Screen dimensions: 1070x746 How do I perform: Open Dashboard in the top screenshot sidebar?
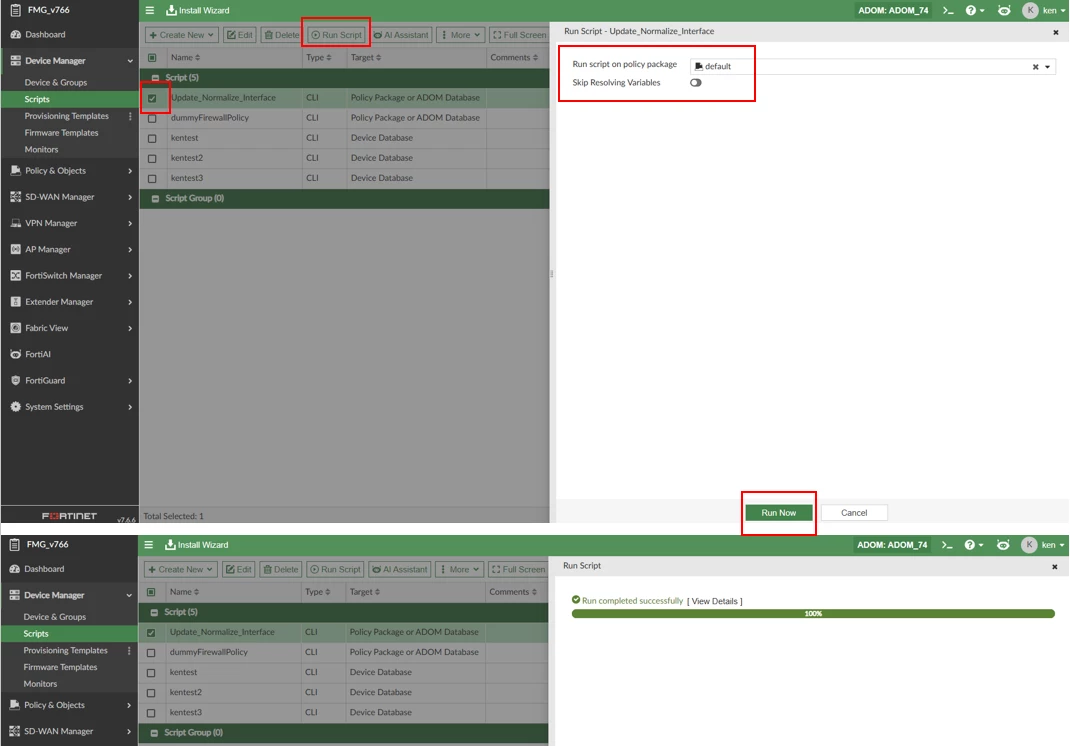(45, 34)
